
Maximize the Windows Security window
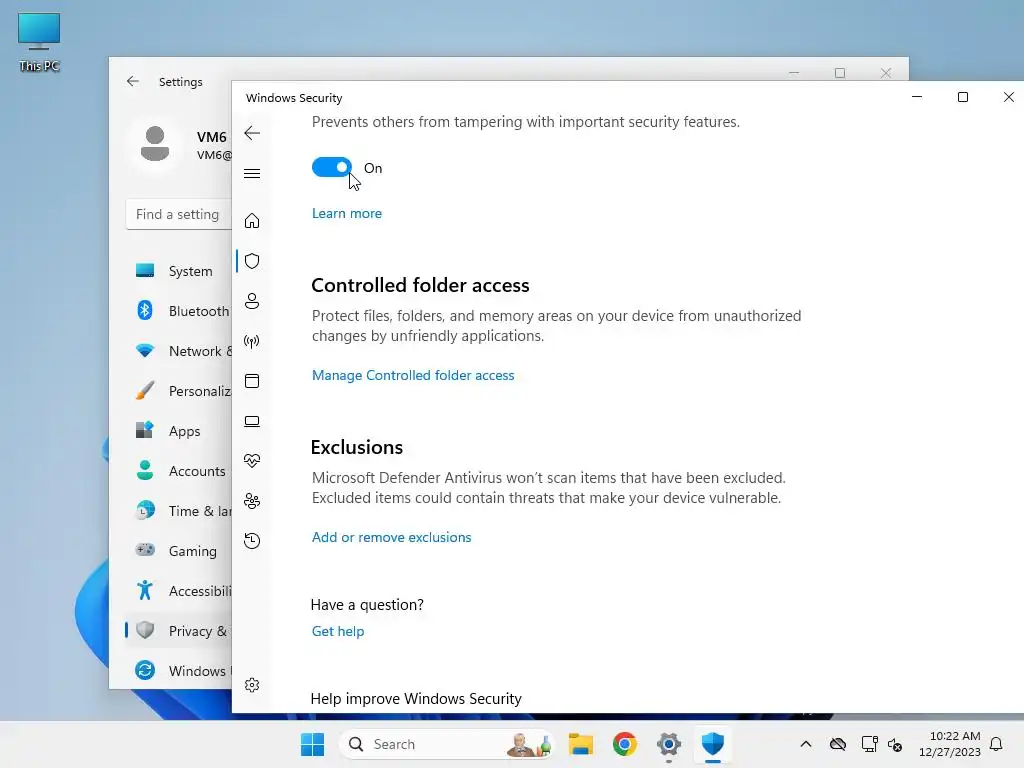point(963,97)
